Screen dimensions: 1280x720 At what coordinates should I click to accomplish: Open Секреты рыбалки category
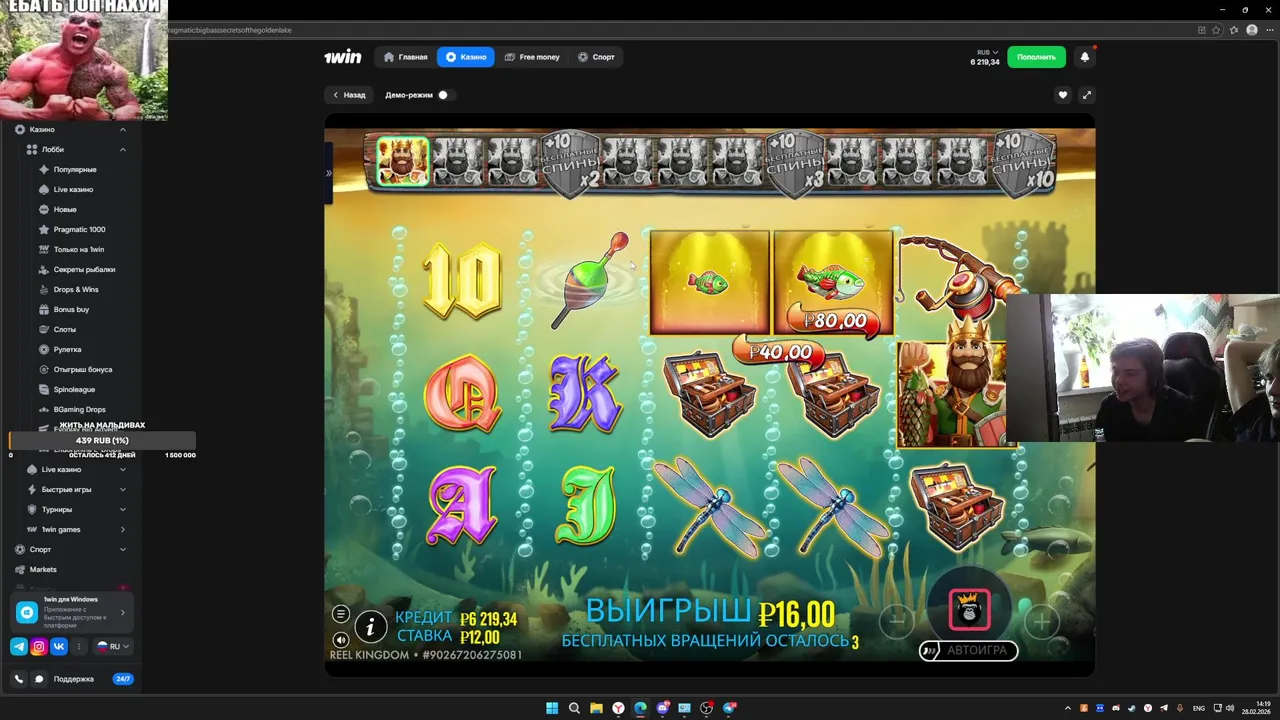(x=84, y=269)
